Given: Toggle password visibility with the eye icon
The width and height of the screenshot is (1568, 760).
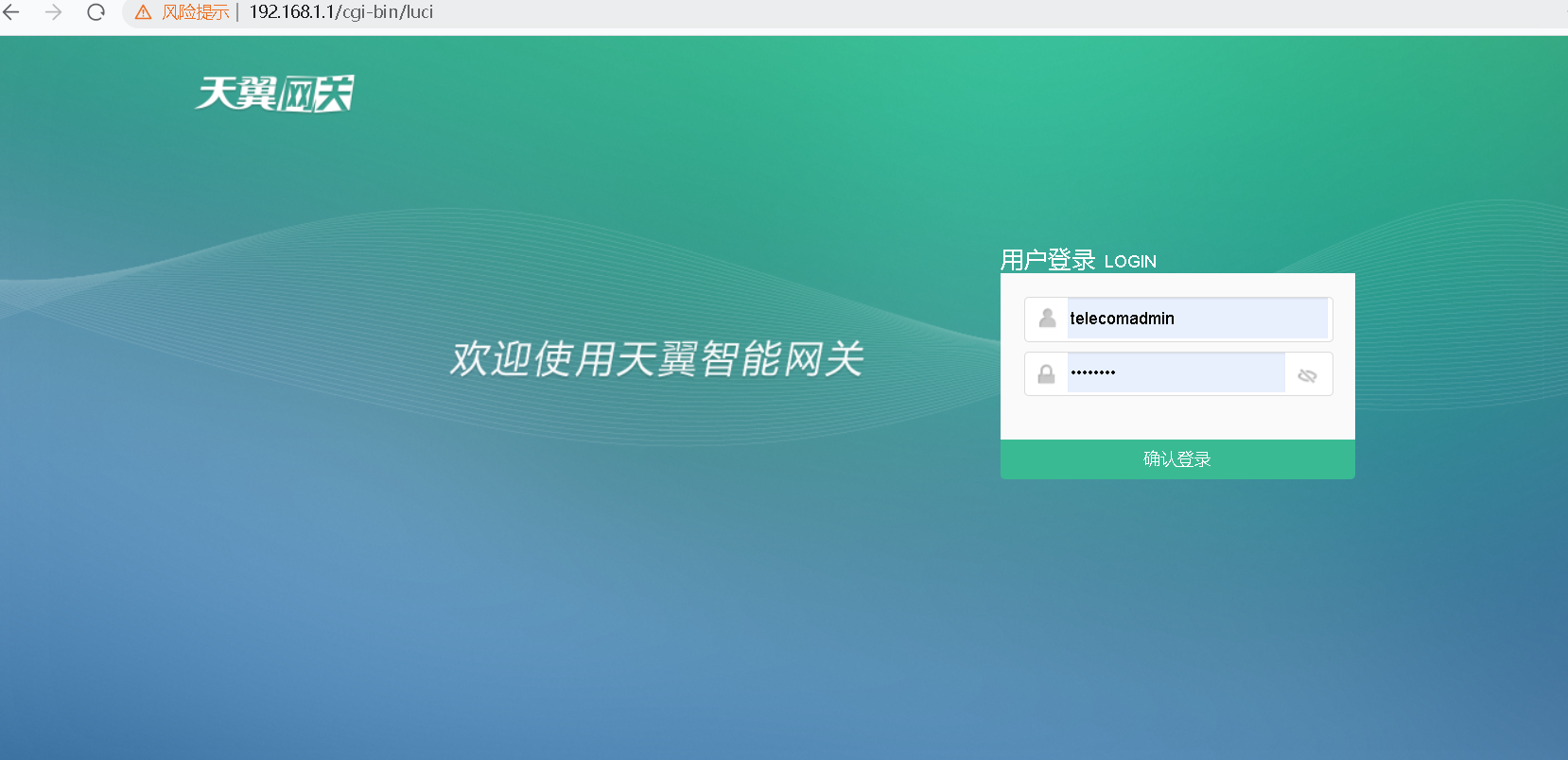Looking at the screenshot, I should [x=1308, y=375].
